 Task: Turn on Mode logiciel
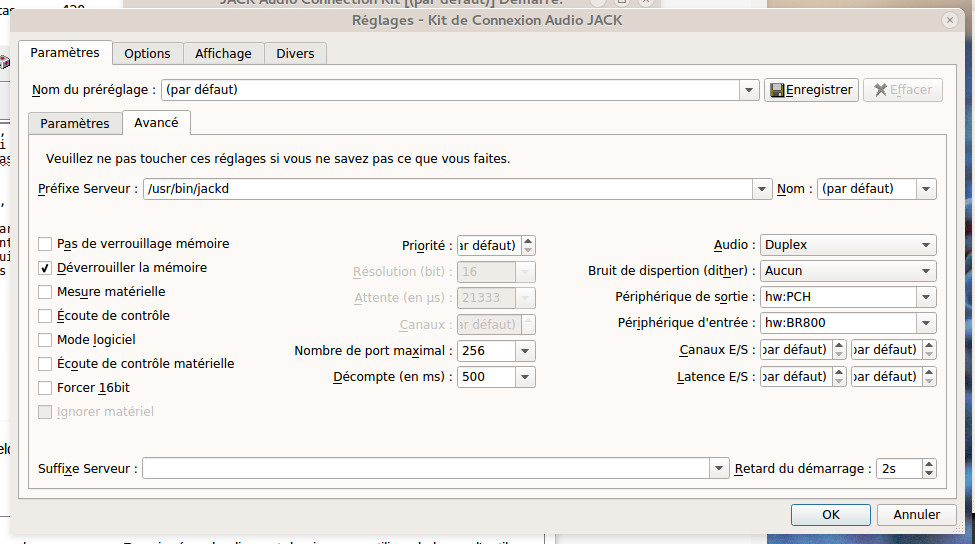(x=45, y=340)
